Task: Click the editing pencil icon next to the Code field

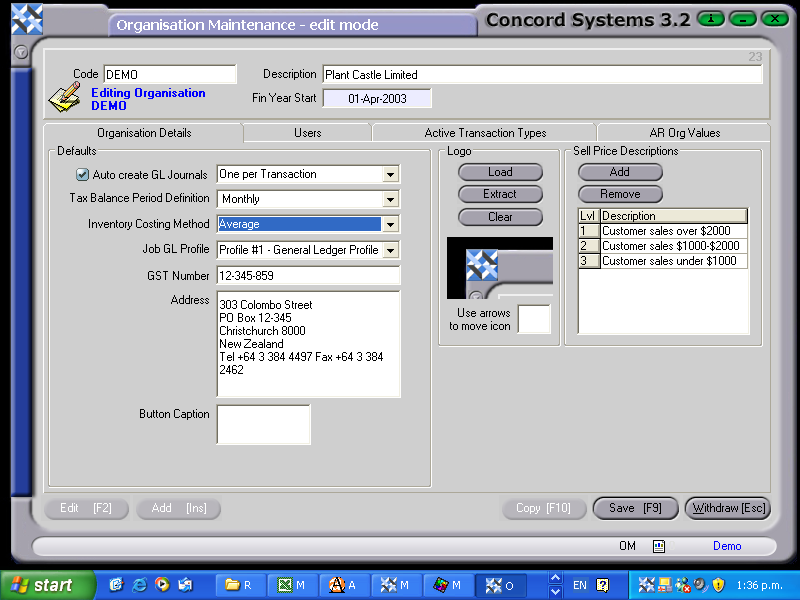Action: click(64, 95)
